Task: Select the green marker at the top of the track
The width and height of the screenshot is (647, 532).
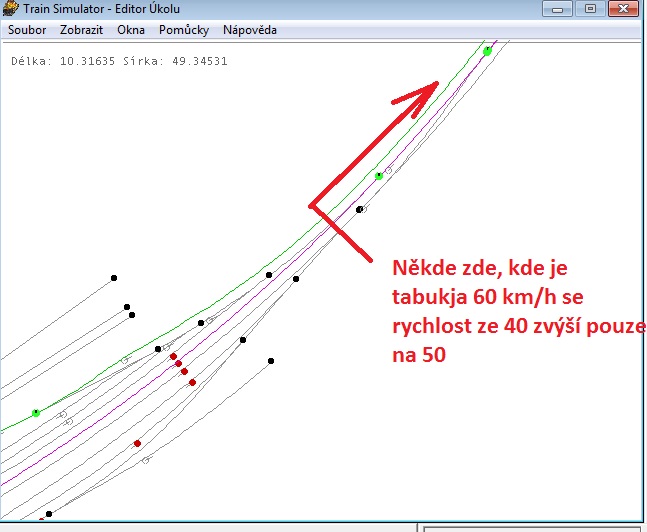Action: tap(487, 51)
